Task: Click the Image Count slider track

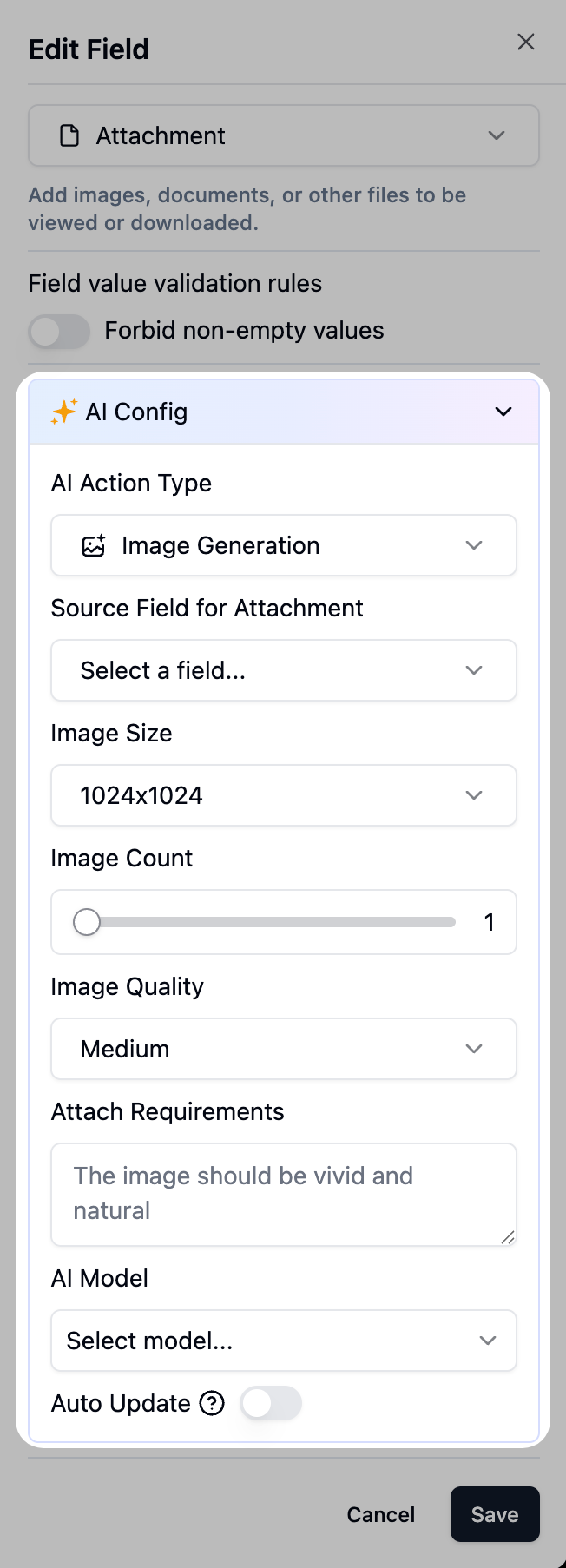Action: [278, 922]
